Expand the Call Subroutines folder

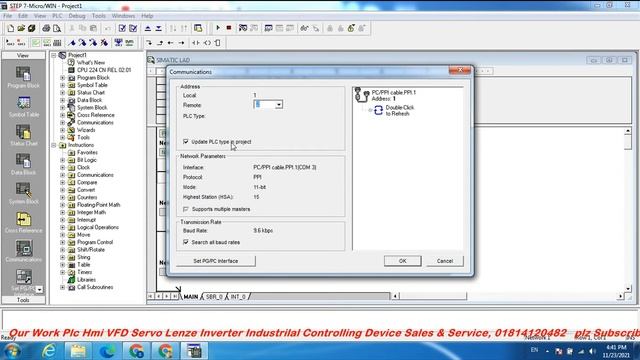(62, 287)
